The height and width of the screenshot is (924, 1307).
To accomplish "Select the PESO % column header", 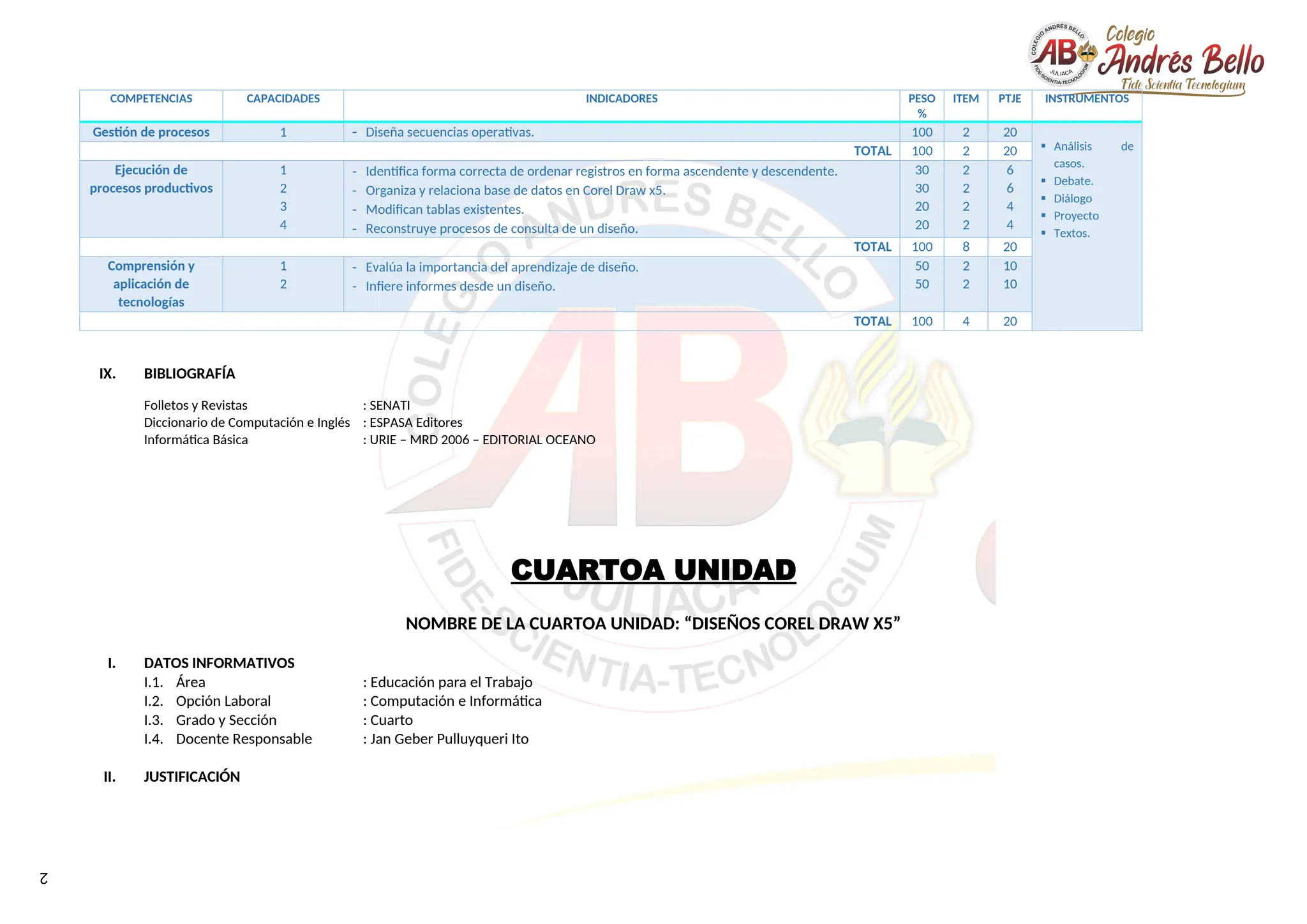I will pos(922,106).
